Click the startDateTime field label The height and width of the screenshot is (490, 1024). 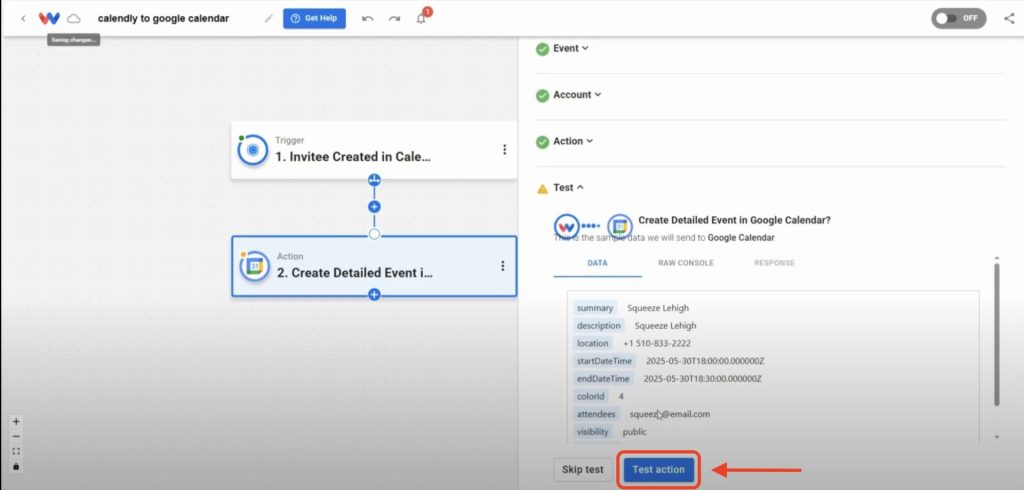pyautogui.click(x=604, y=361)
